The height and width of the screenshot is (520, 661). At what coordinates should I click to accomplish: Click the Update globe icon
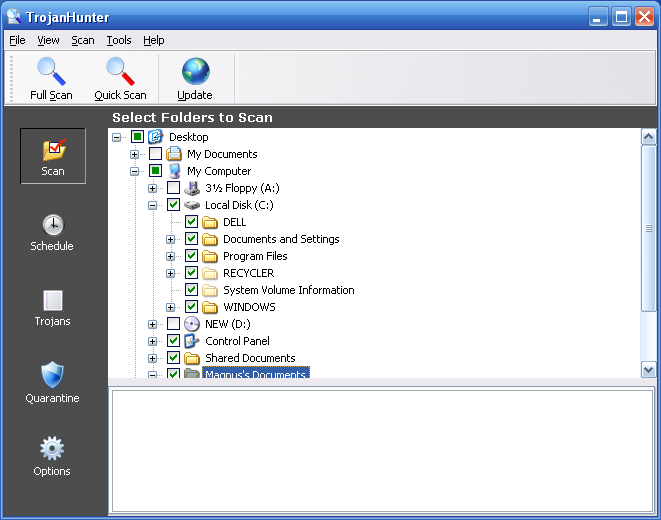tap(195, 71)
